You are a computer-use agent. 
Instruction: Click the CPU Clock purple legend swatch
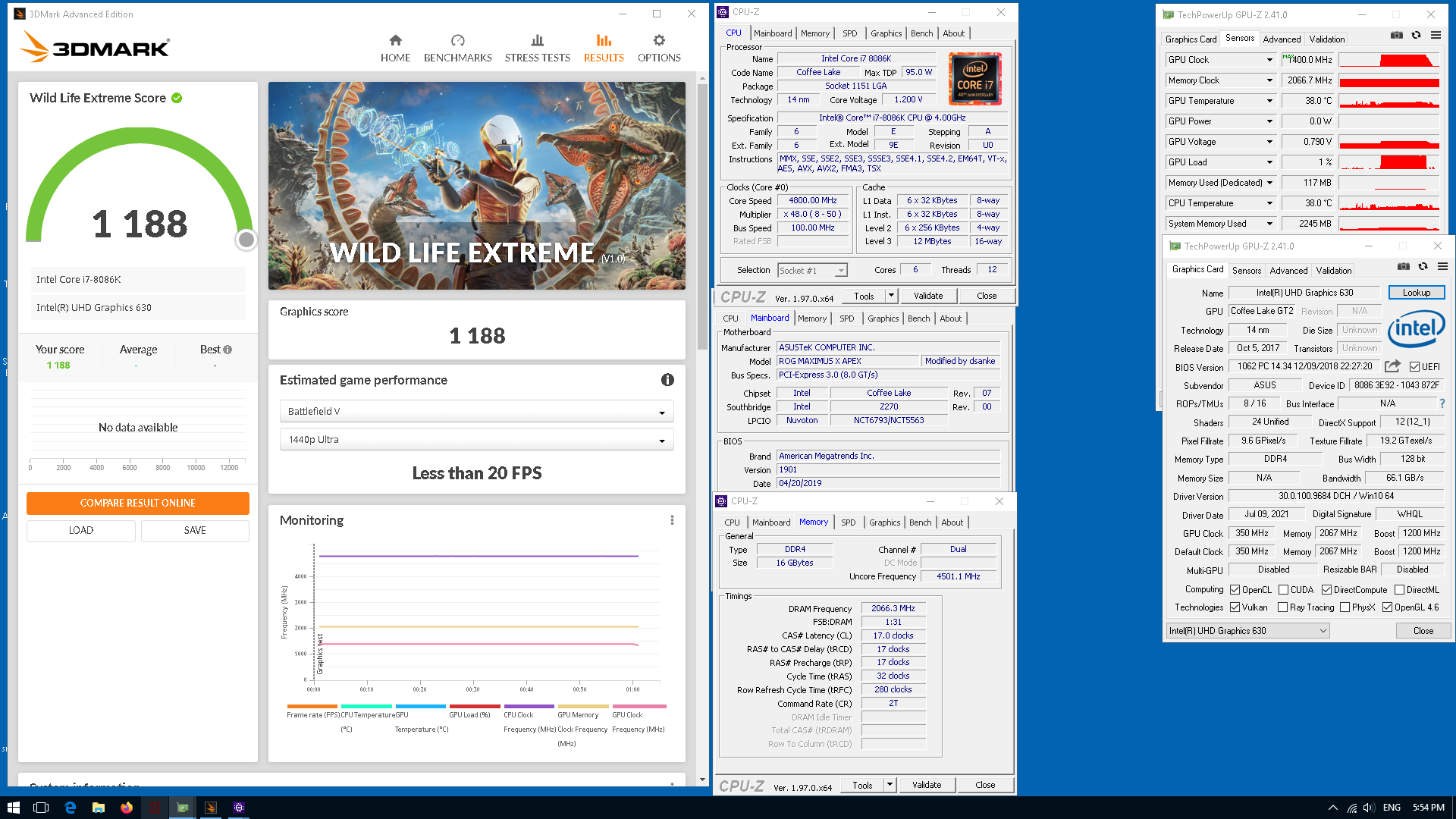[x=529, y=707]
